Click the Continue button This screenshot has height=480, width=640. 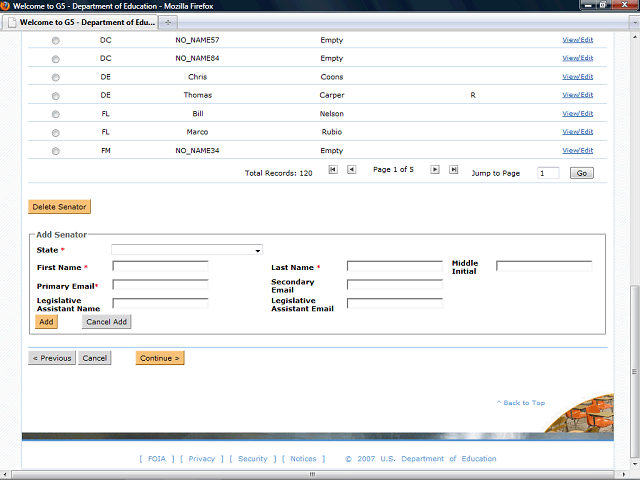[160, 358]
